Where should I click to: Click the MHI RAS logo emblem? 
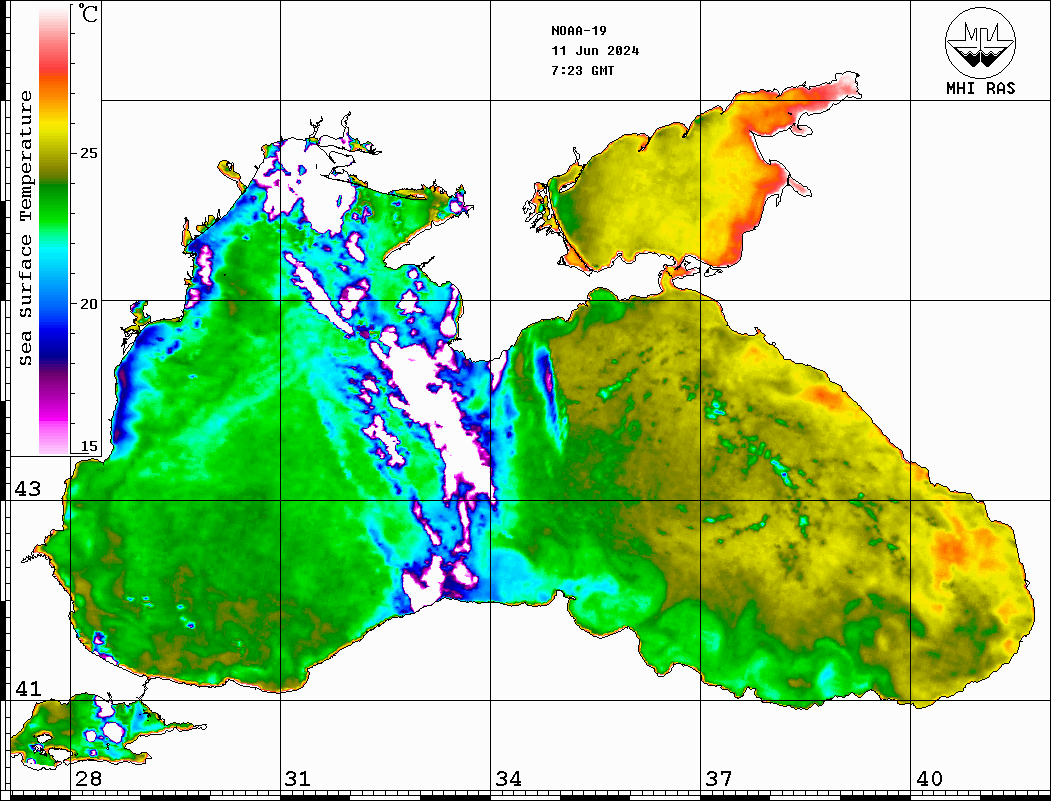pos(980,42)
